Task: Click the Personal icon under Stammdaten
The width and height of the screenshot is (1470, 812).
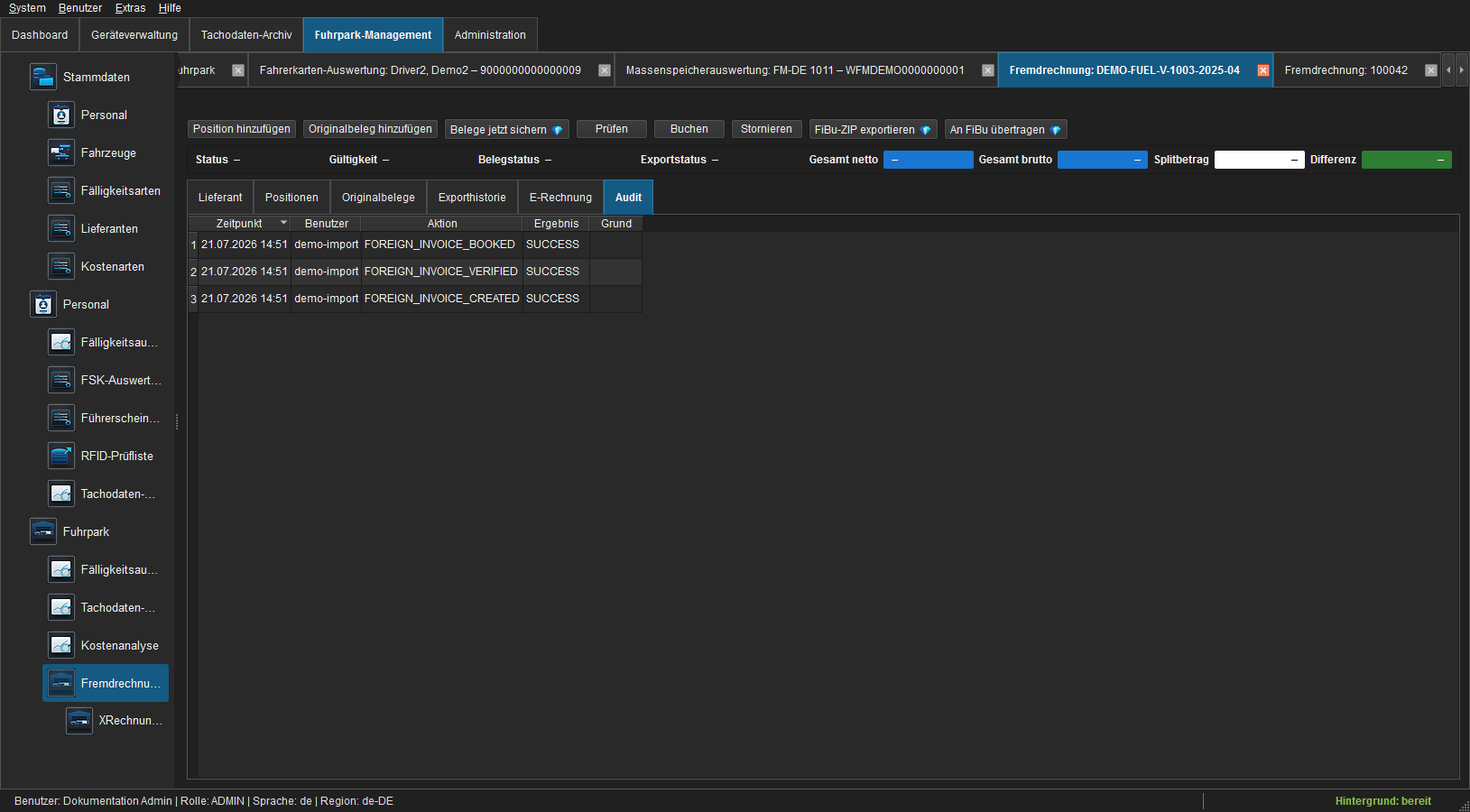Action: click(x=61, y=115)
